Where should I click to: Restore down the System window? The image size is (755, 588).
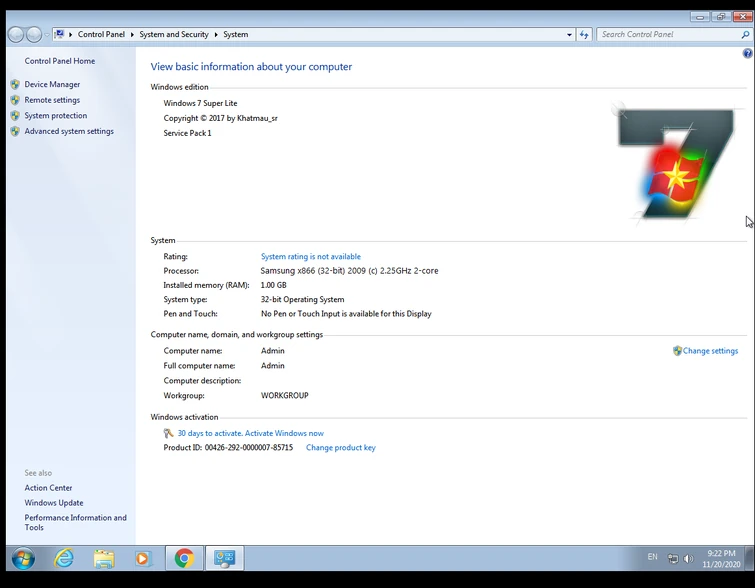(x=721, y=17)
